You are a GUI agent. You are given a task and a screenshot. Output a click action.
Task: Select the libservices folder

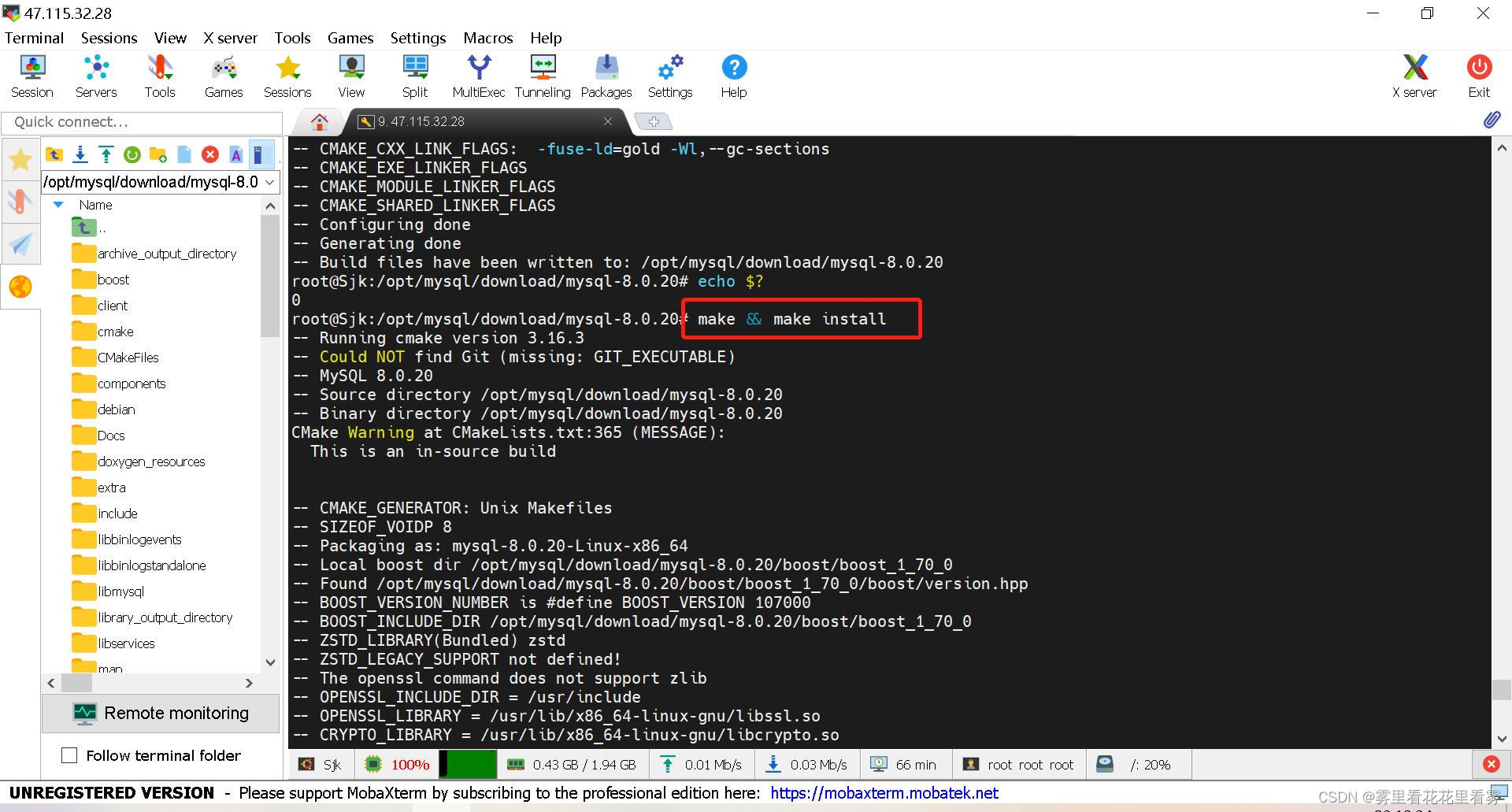pos(113,643)
